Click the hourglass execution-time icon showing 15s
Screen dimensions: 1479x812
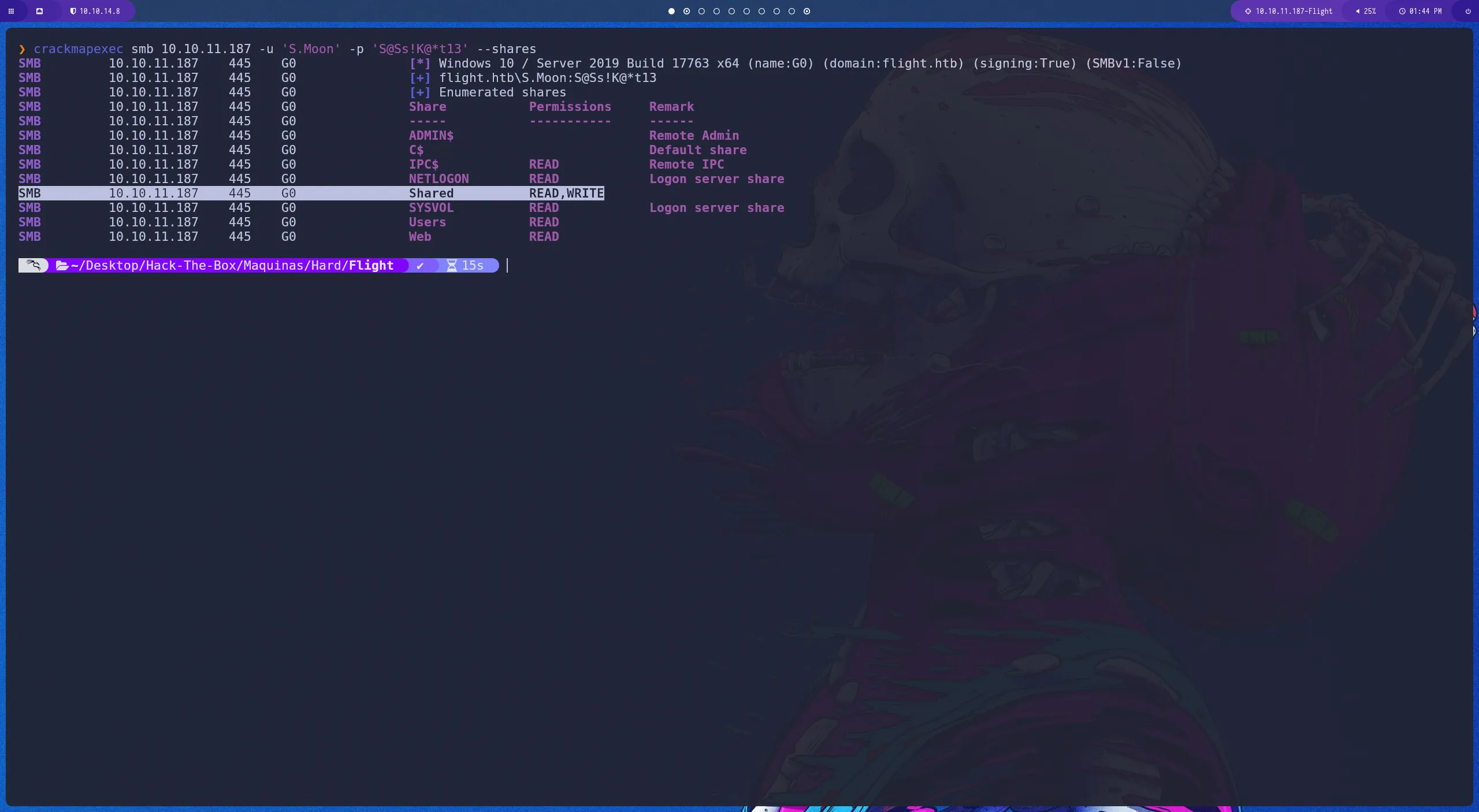point(454,265)
